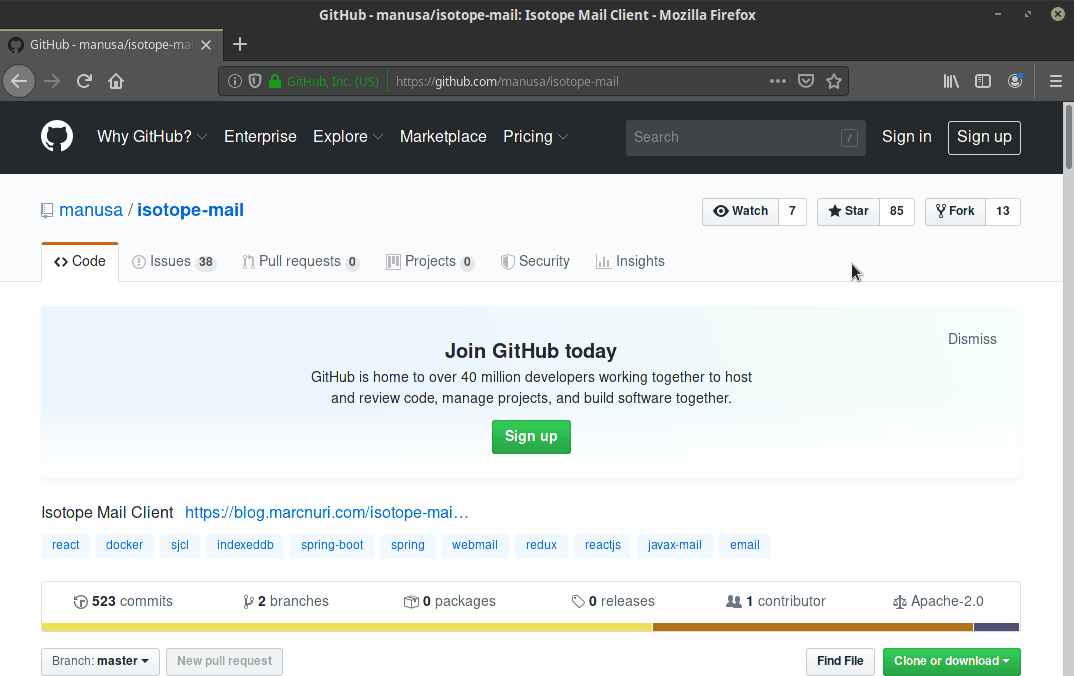Open the Security tab
1074x676 pixels.
coord(535,262)
